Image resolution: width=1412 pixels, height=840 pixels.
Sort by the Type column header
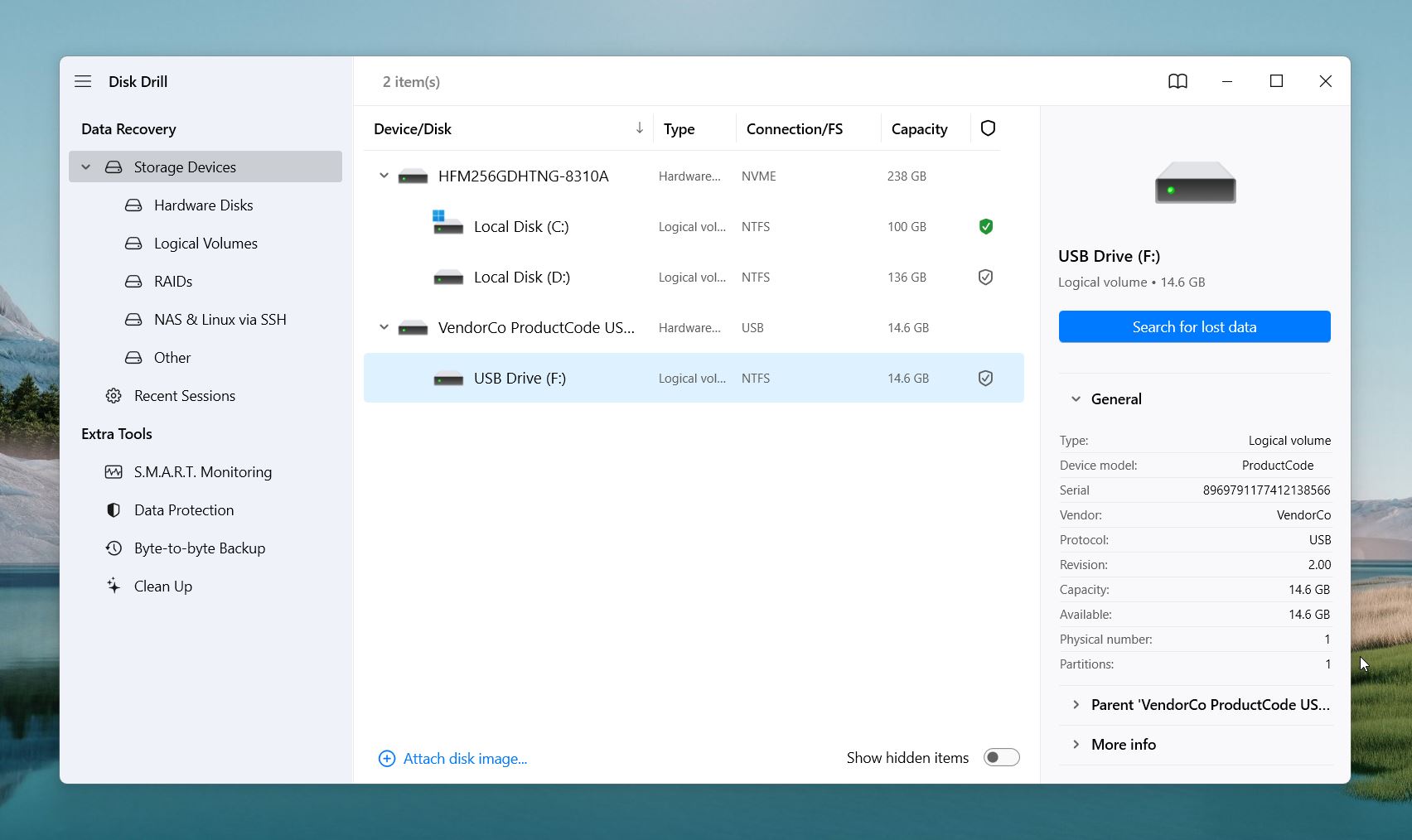click(x=679, y=129)
